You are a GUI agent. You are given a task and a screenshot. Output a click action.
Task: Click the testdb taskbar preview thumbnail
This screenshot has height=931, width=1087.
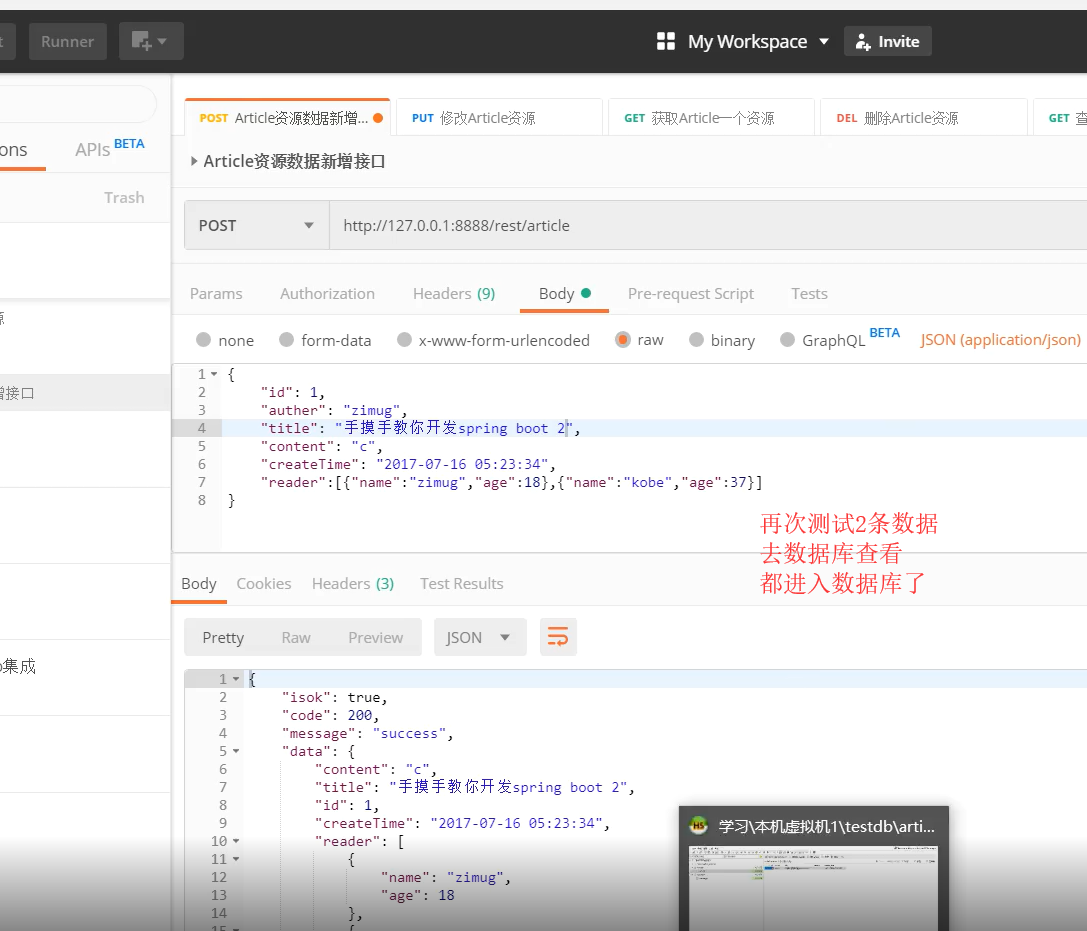coord(813,886)
